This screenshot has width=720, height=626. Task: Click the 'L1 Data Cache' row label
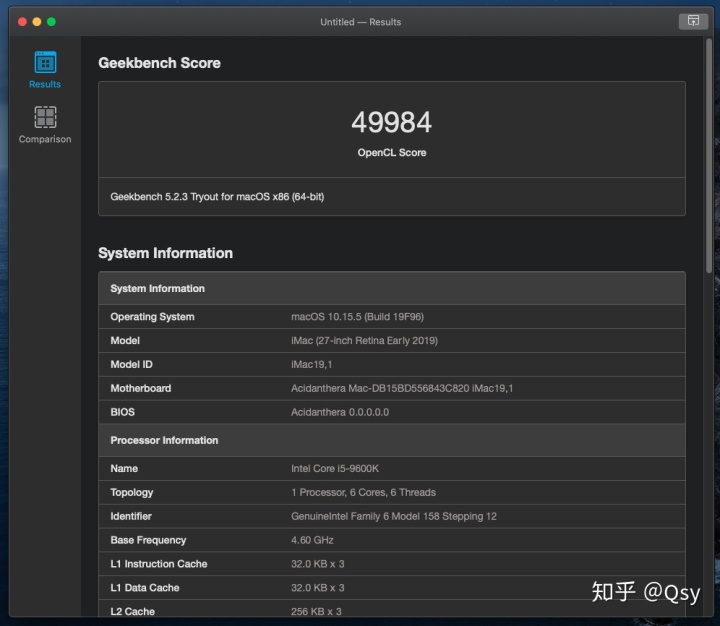coord(145,588)
